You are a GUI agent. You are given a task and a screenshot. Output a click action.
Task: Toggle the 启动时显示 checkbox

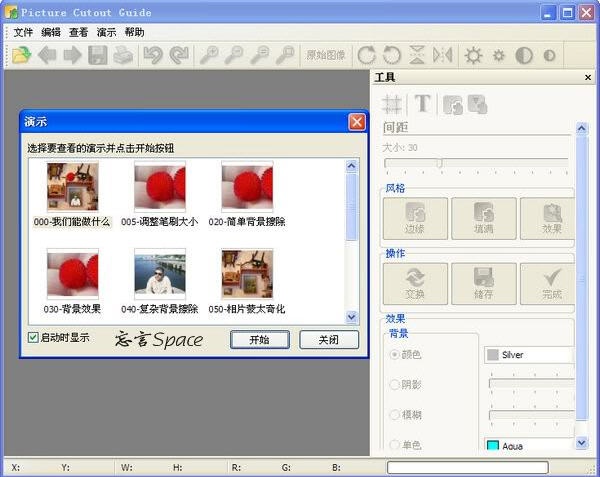pos(33,338)
